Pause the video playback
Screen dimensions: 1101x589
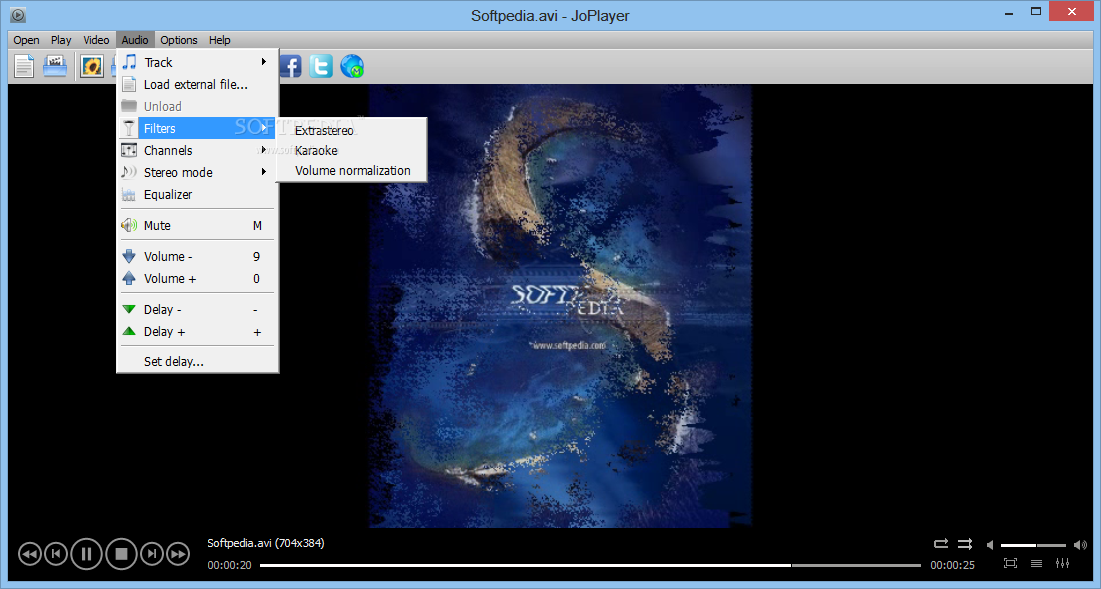coord(86,555)
